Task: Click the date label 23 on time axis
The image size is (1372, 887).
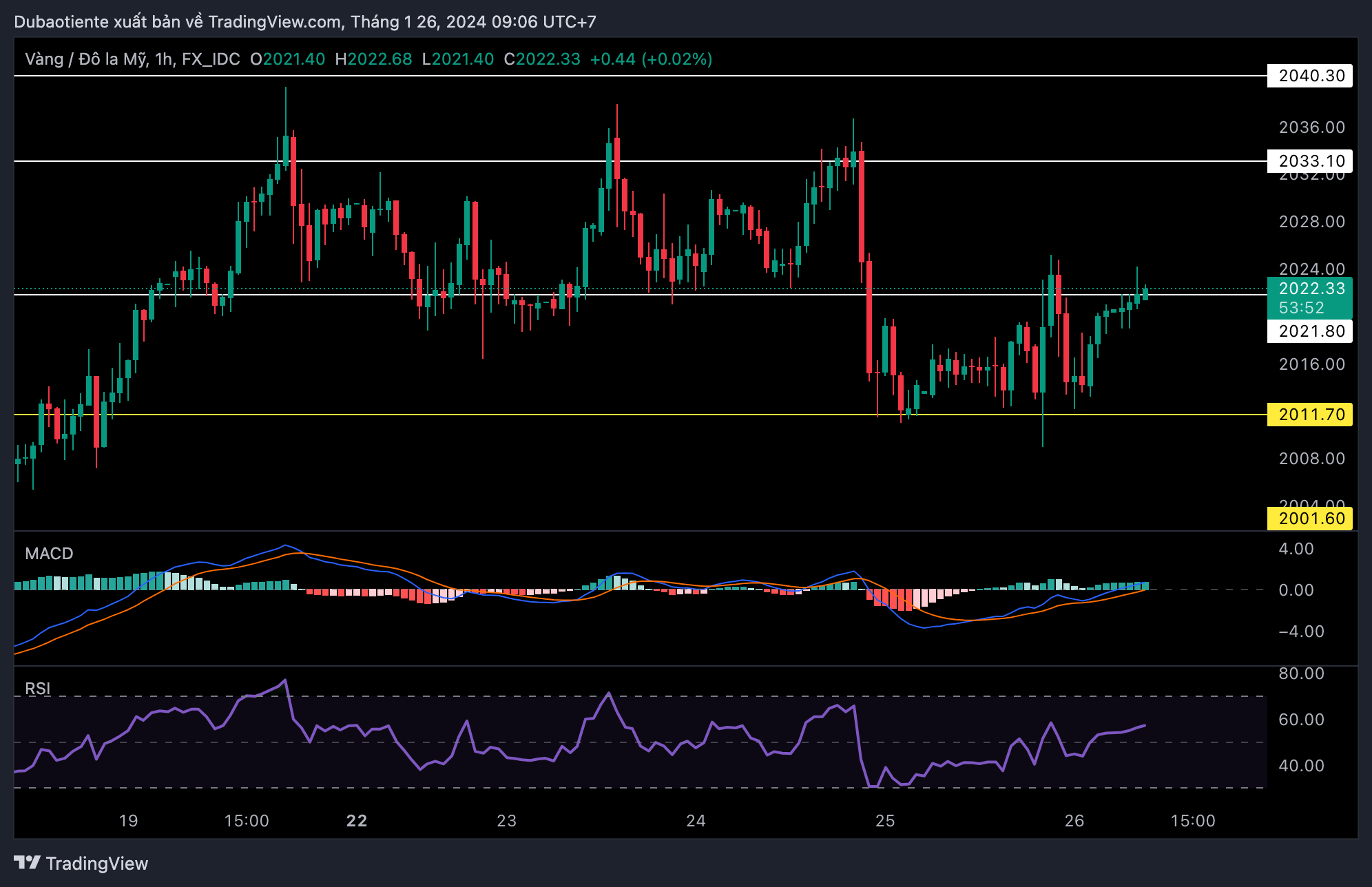Action: pyautogui.click(x=507, y=821)
